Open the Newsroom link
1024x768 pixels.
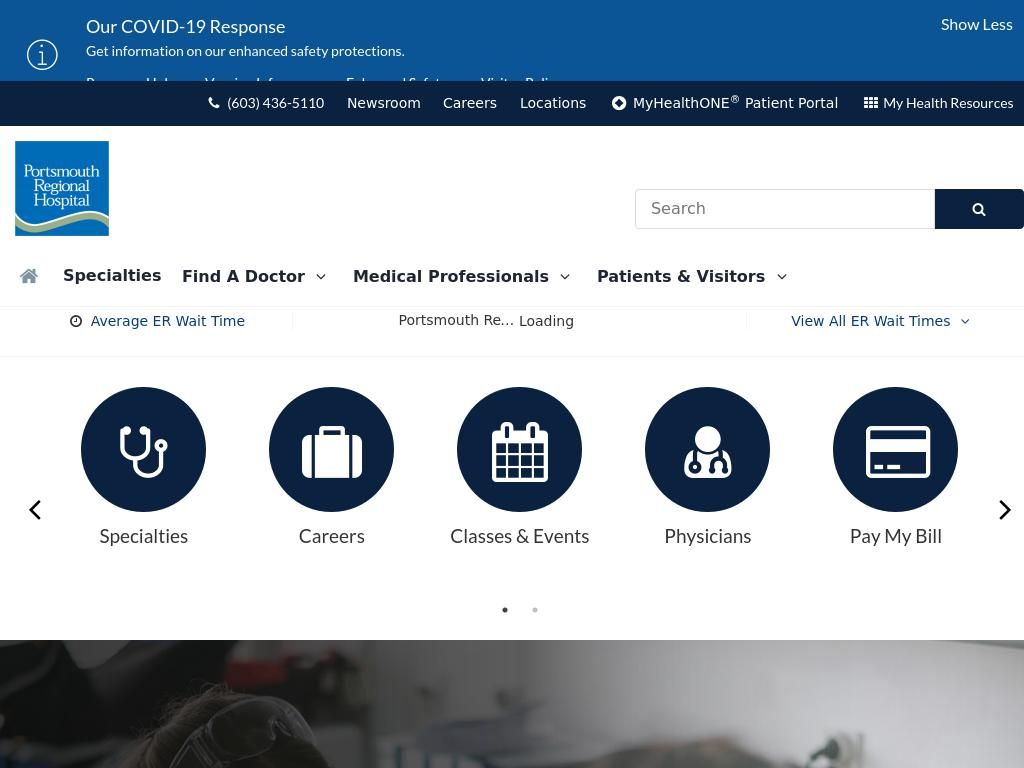(383, 103)
